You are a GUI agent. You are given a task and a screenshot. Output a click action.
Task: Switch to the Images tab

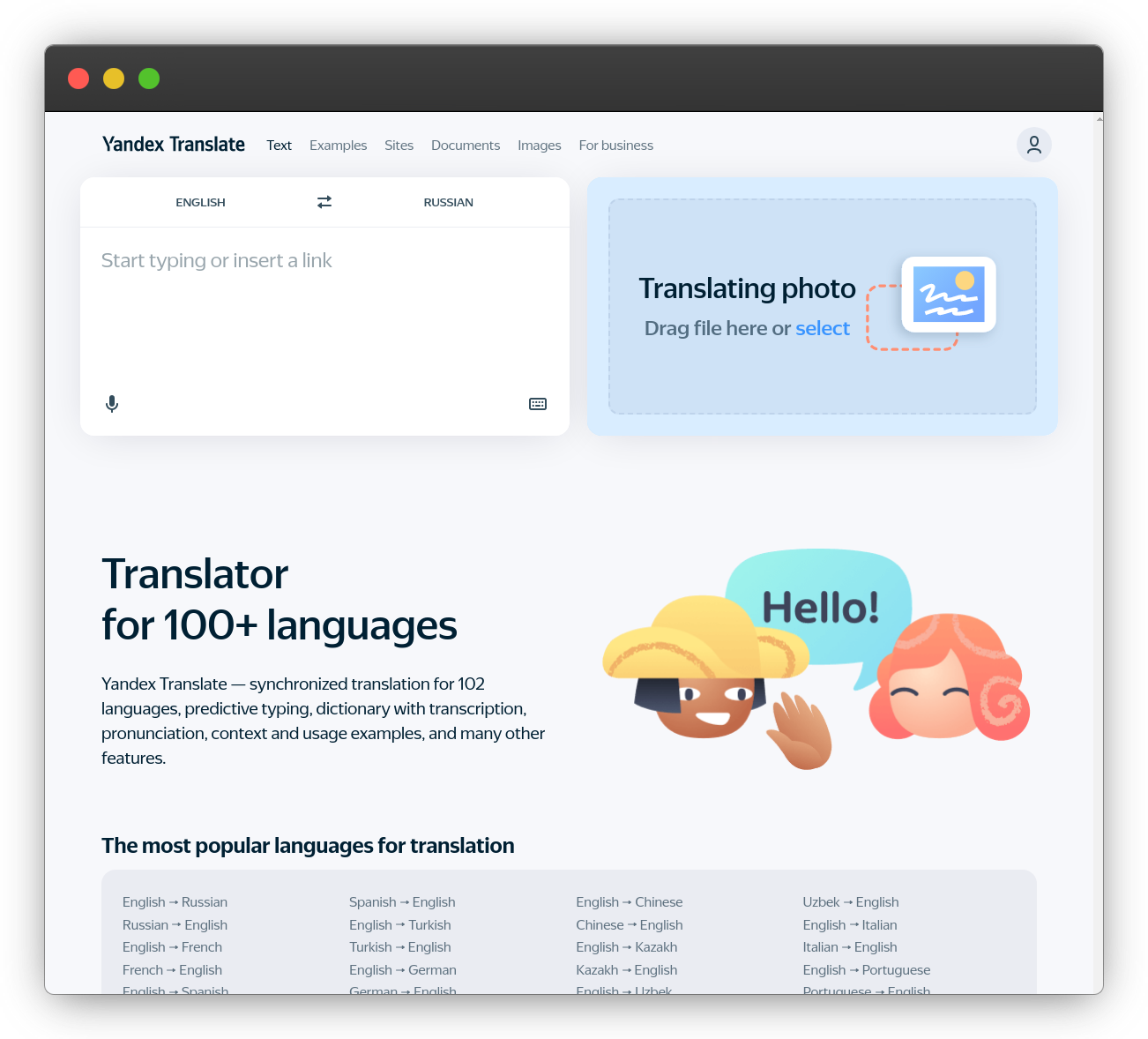click(540, 146)
